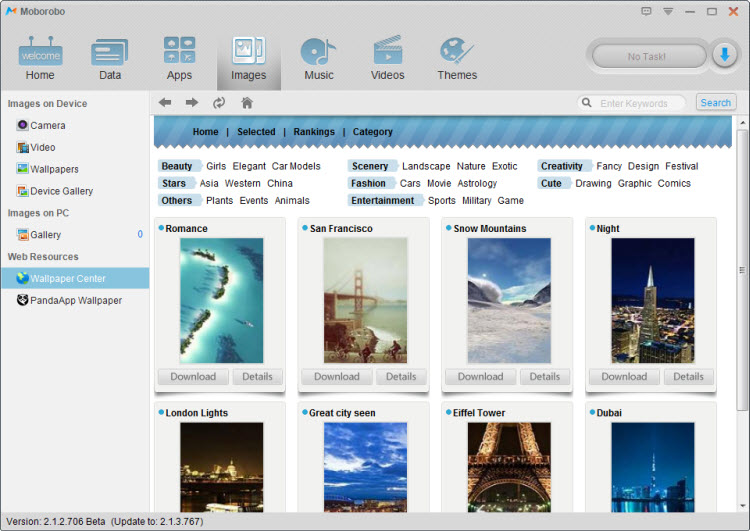The image size is (750, 531).
Task: Download the Snow Mountains wallpaper
Action: click(x=480, y=376)
